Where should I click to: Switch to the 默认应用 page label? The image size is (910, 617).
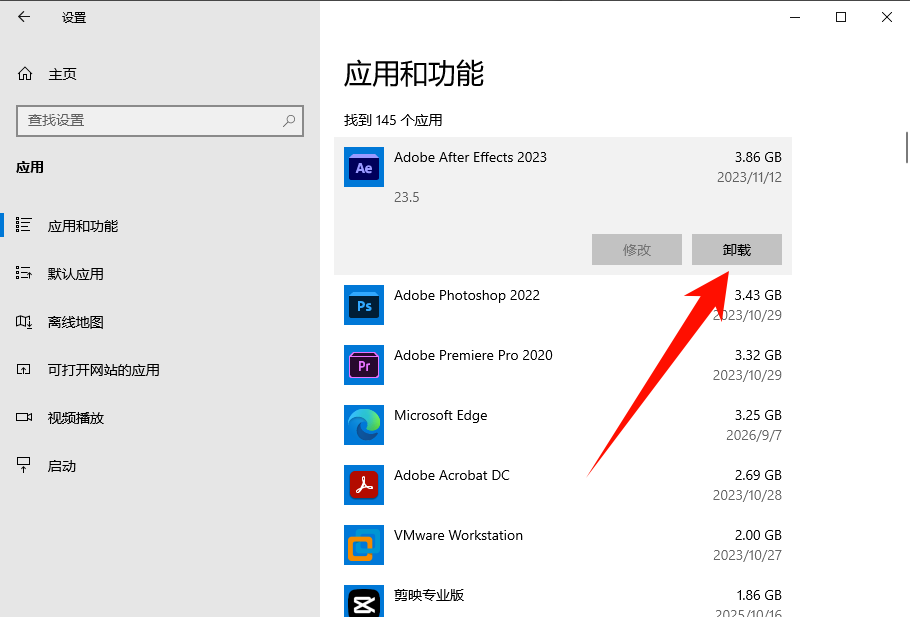click(75, 274)
